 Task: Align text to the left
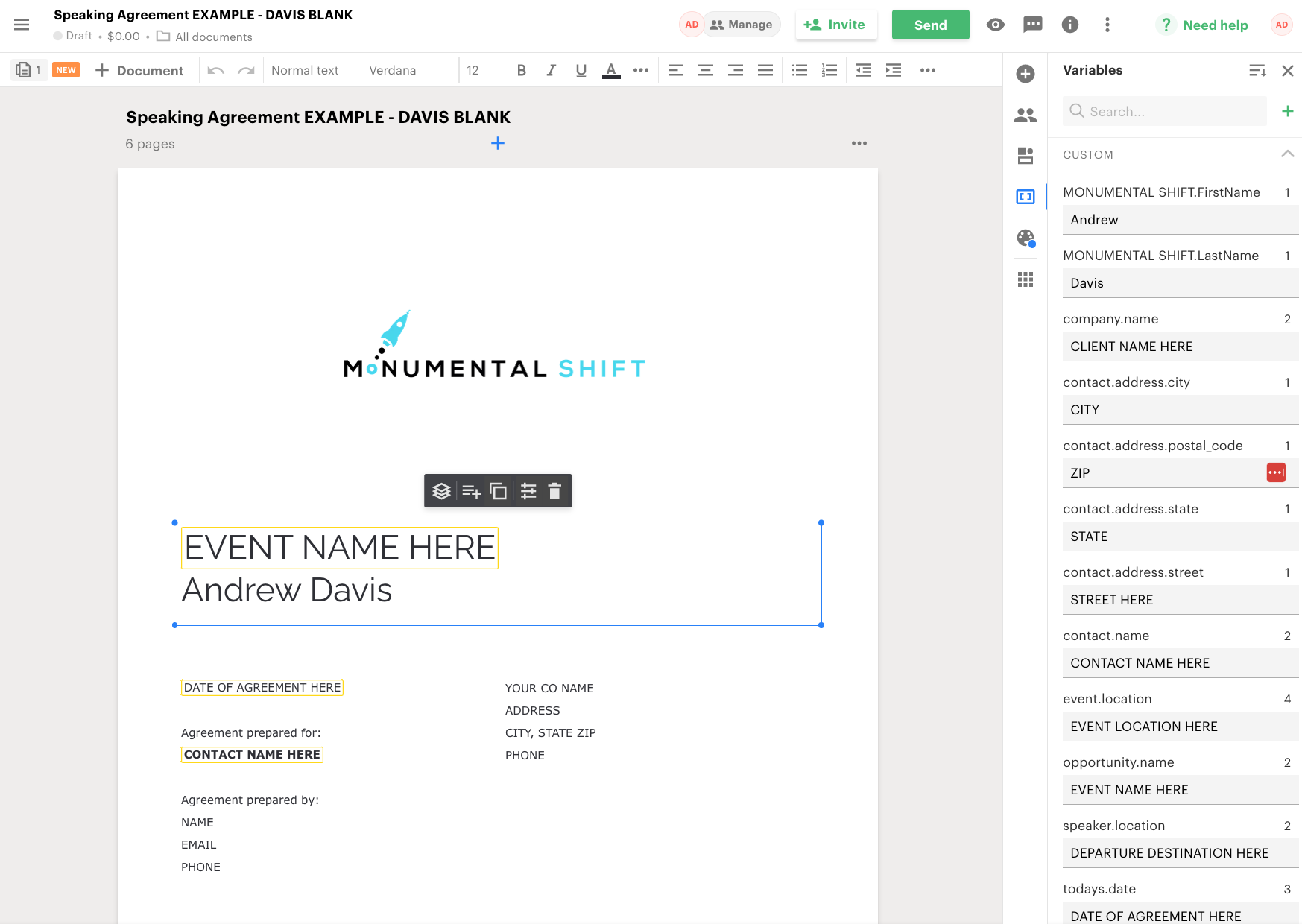(676, 70)
